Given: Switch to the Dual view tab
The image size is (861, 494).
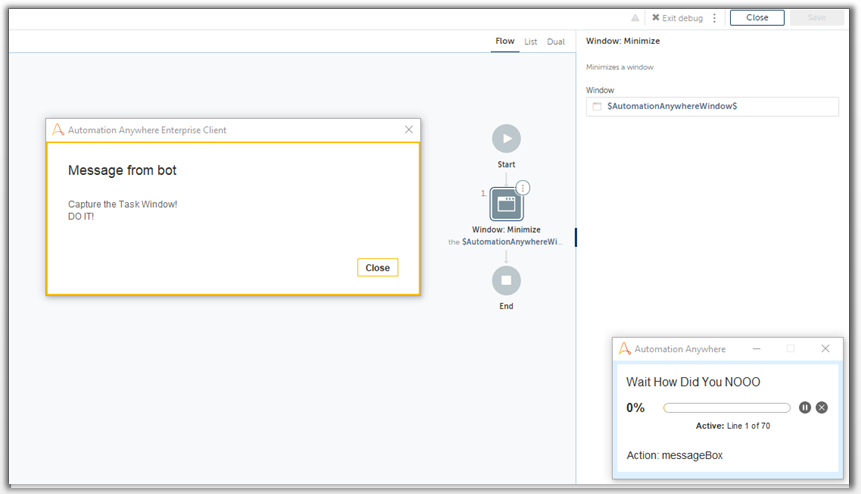Looking at the screenshot, I should [556, 42].
